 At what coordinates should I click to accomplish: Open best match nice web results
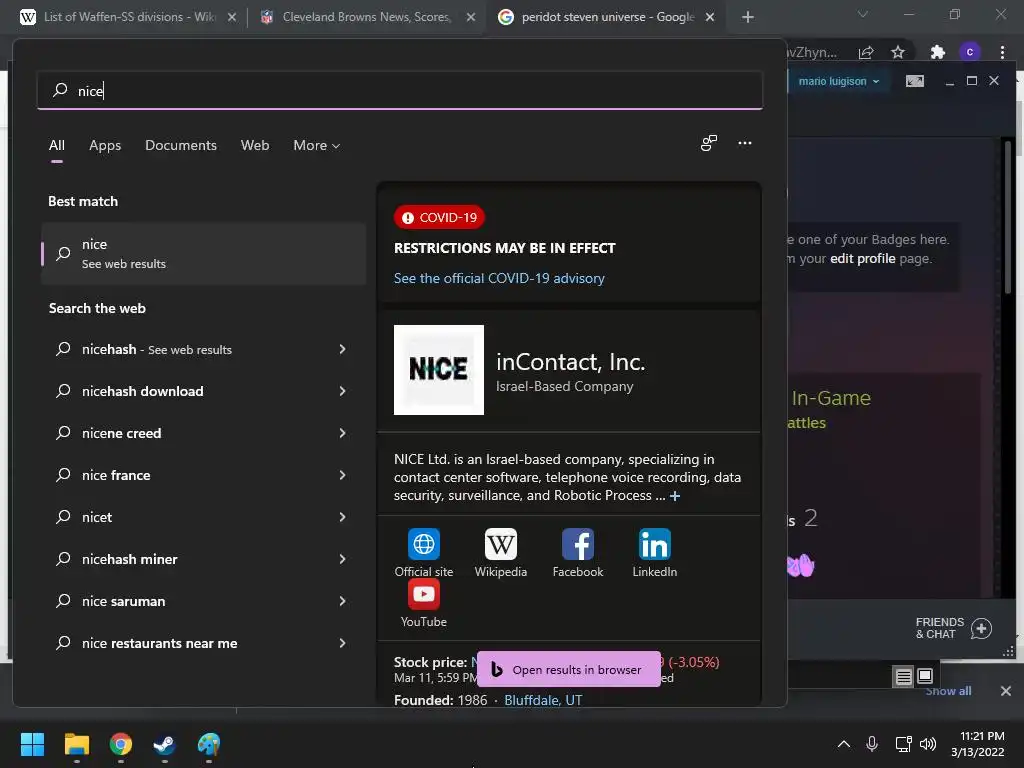[203, 253]
